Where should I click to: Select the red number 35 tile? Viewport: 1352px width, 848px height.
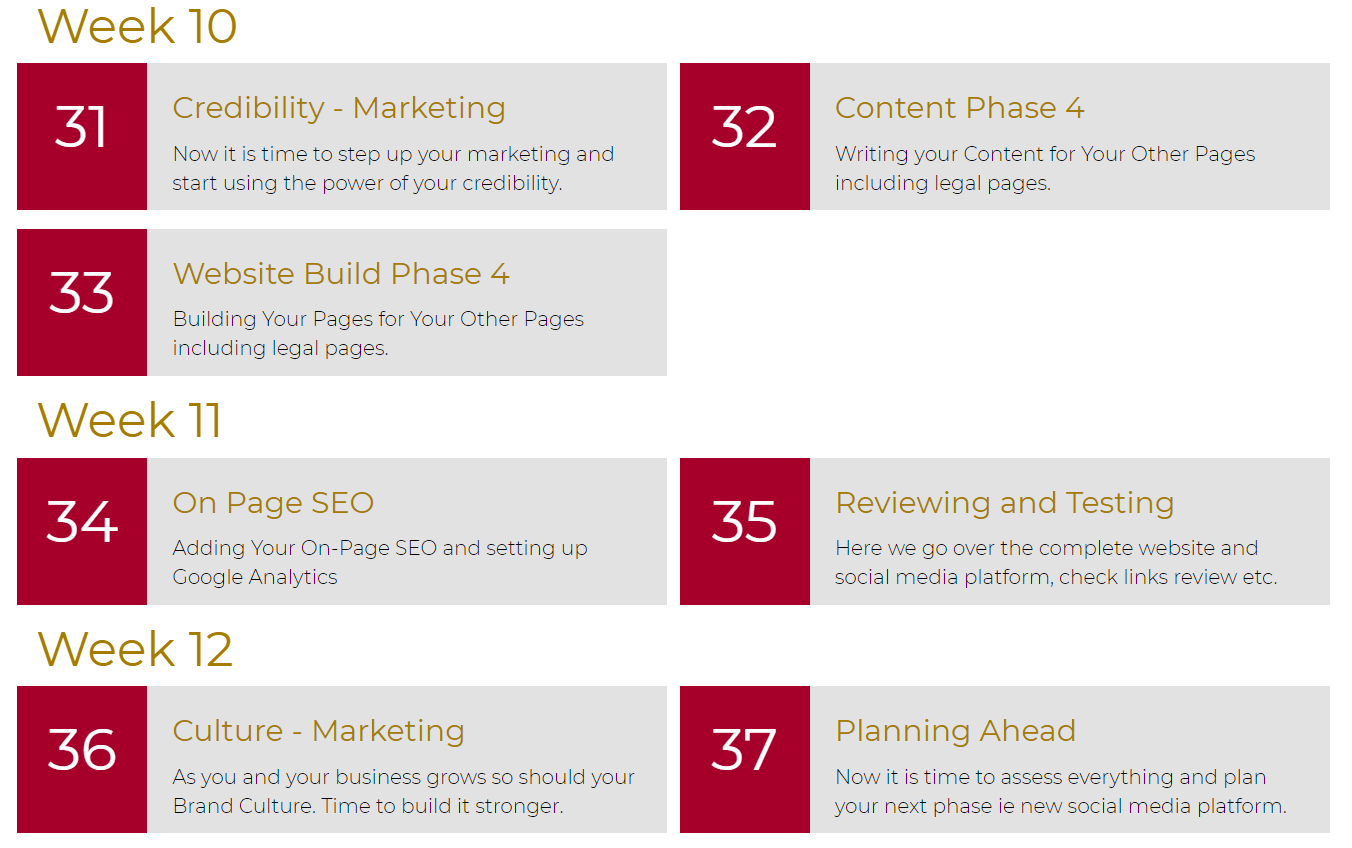pos(745,531)
